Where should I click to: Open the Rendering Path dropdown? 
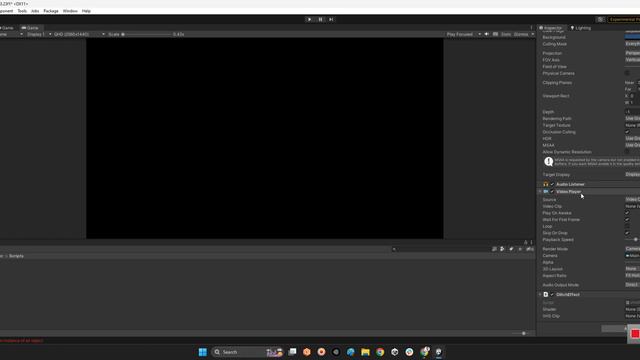coord(632,118)
